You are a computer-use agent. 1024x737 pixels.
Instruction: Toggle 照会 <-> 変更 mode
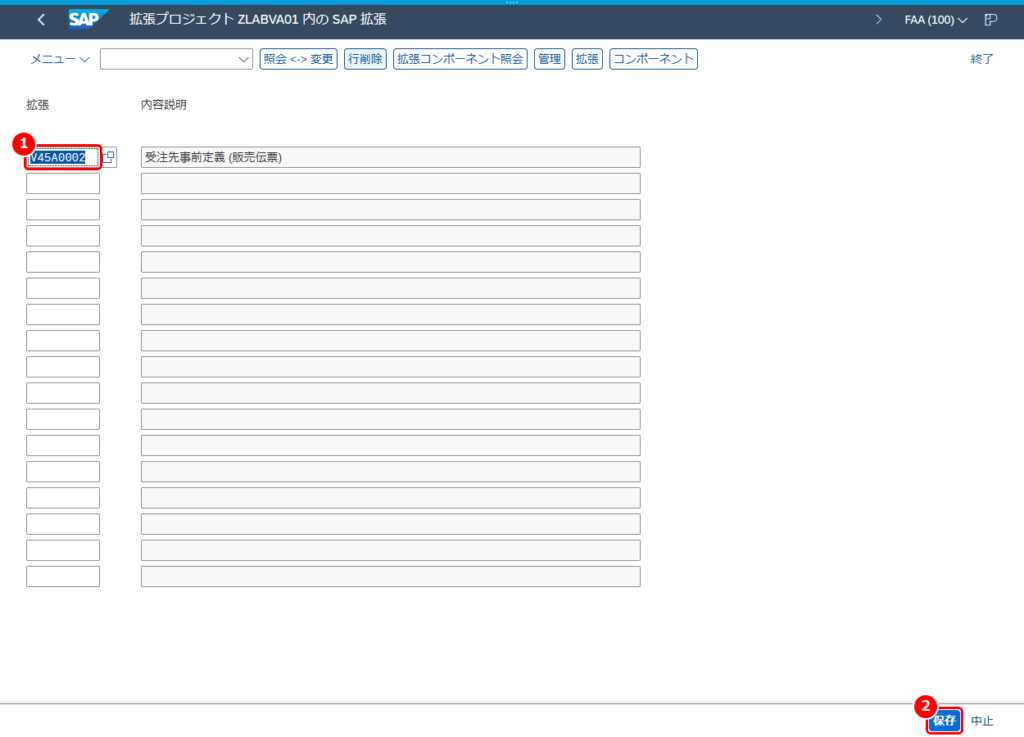(x=298, y=59)
